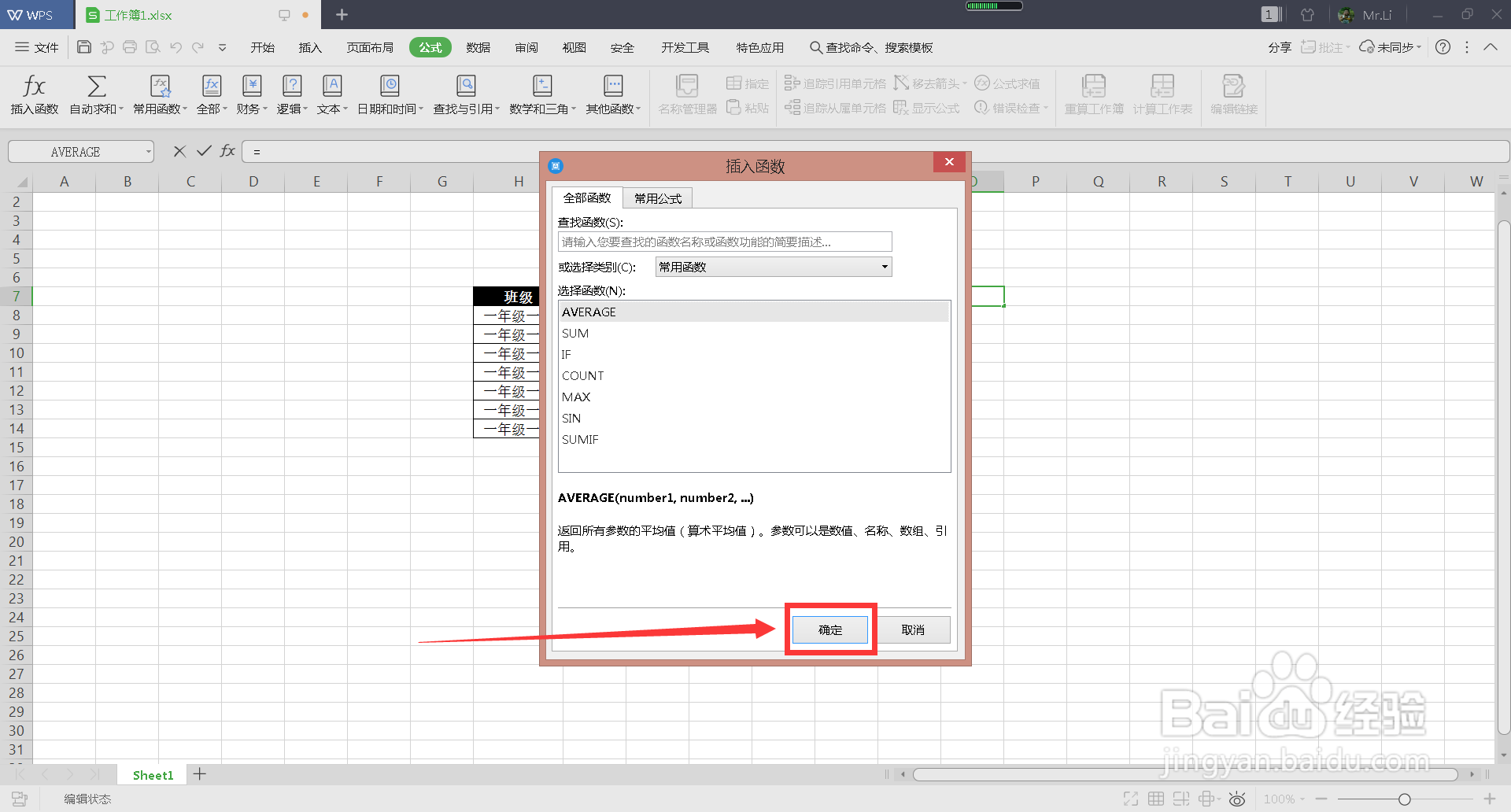Open the 其他函数 other functions icon
The image size is (1511, 812).
[x=613, y=85]
